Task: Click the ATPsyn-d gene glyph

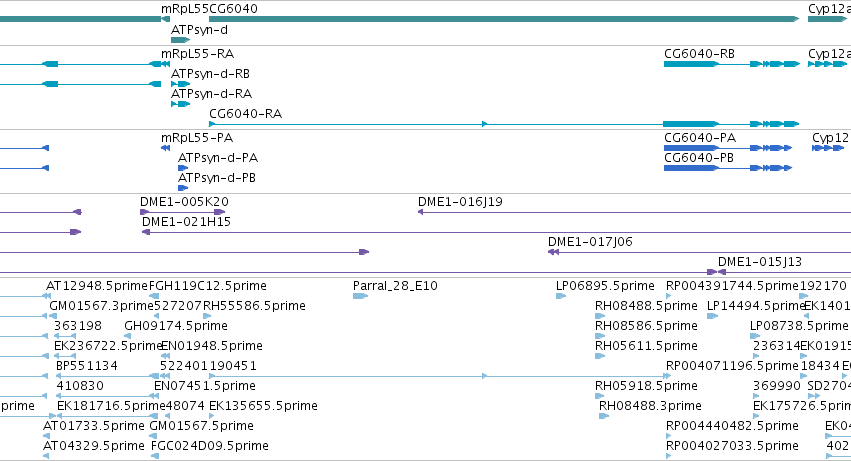Action: 180,40
